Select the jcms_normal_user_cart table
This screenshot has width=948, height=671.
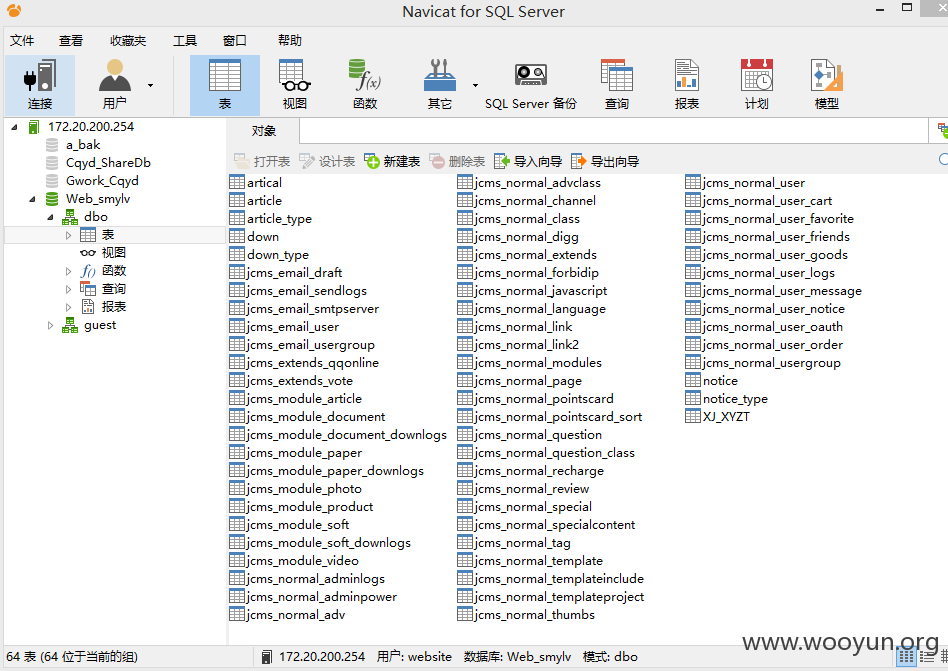[767, 201]
